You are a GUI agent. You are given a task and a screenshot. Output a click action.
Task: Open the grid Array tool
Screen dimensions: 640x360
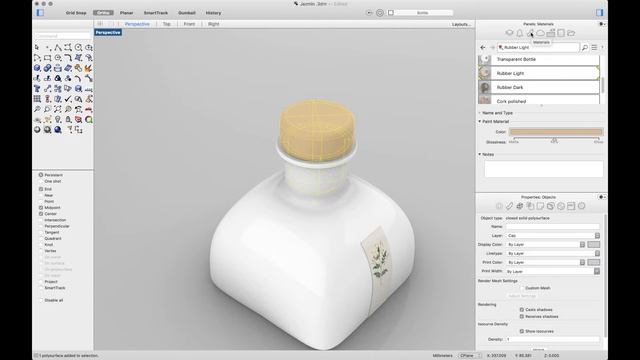(x=37, y=99)
